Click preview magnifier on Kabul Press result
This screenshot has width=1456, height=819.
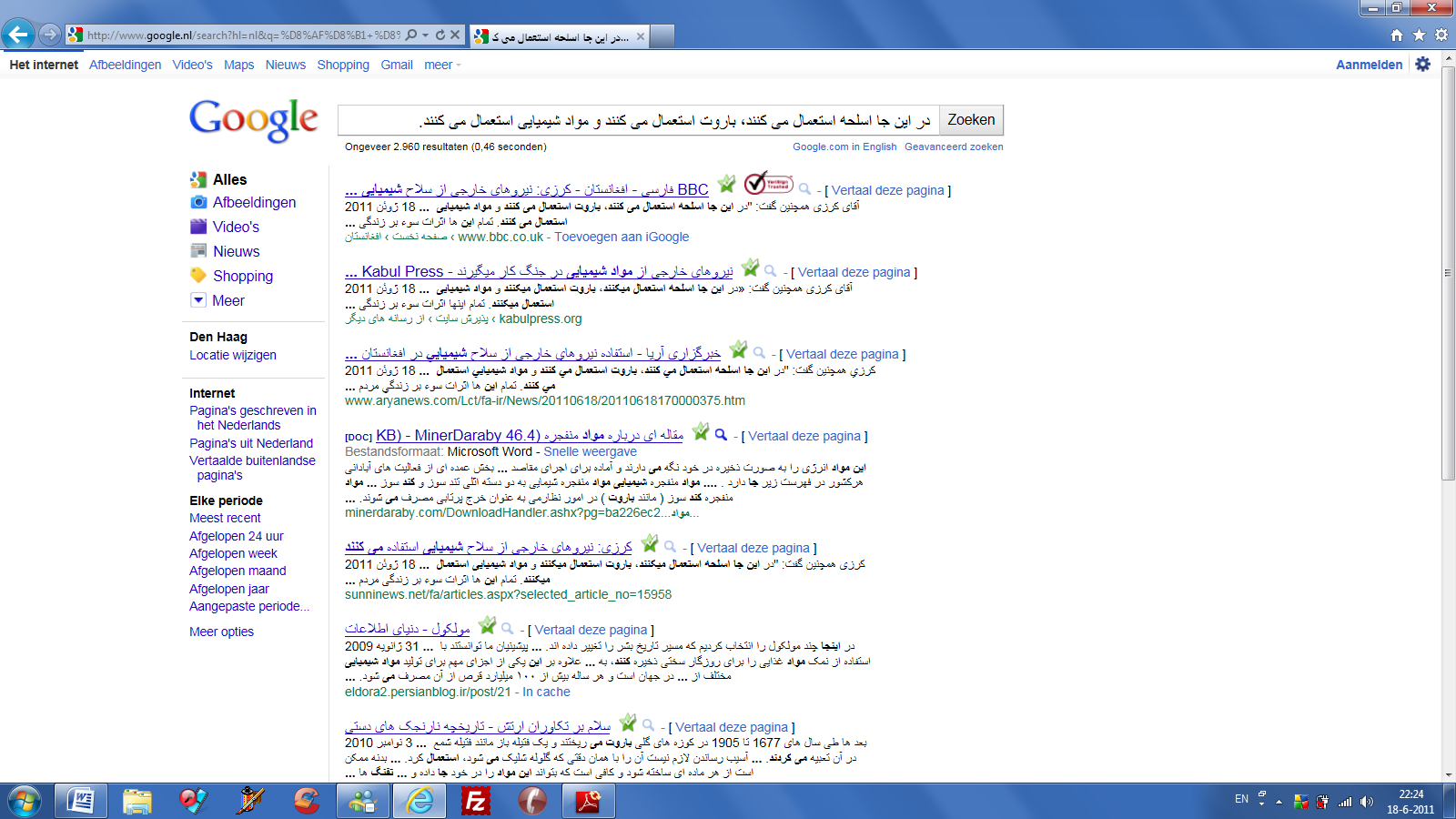coord(770,271)
